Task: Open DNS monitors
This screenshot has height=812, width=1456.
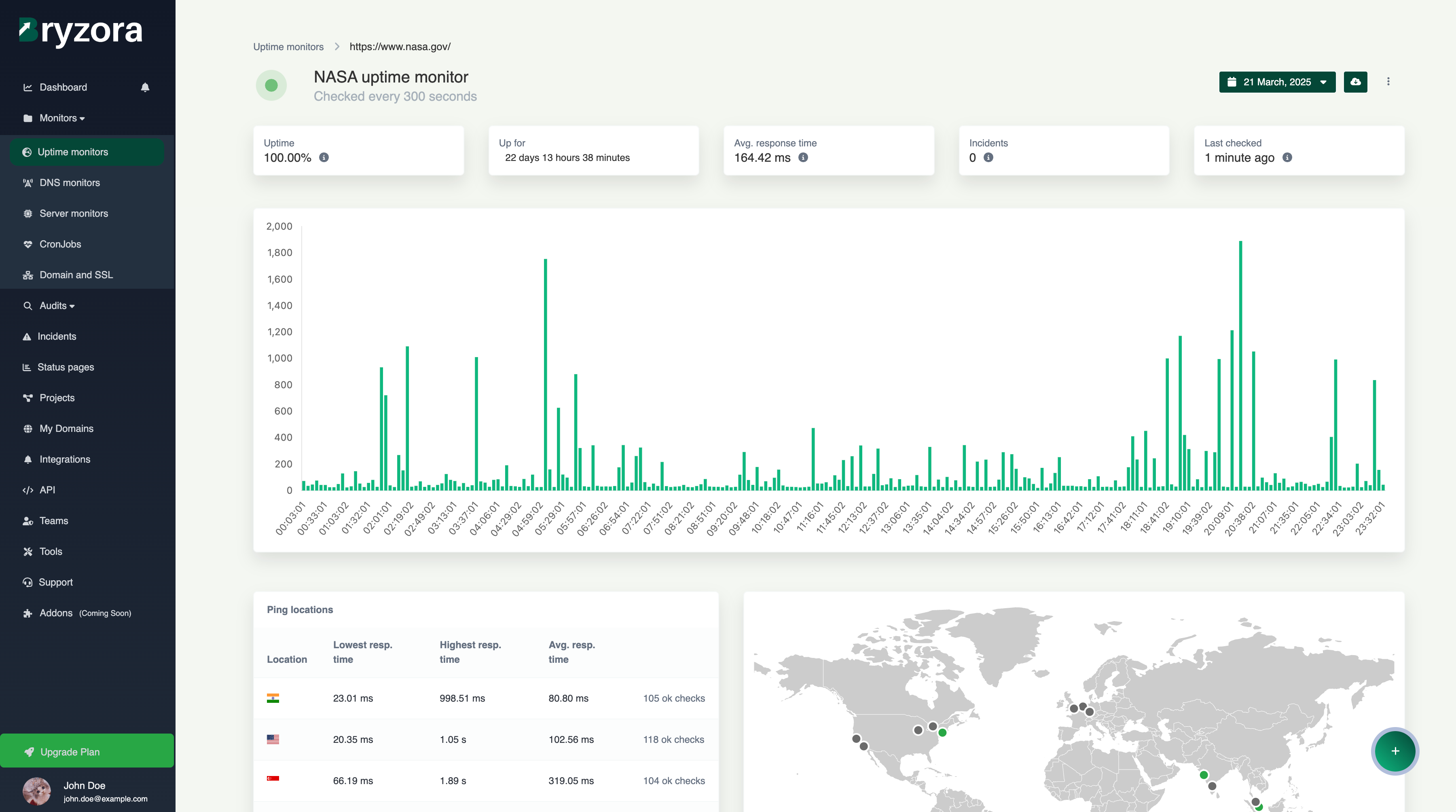Action: coord(70,182)
